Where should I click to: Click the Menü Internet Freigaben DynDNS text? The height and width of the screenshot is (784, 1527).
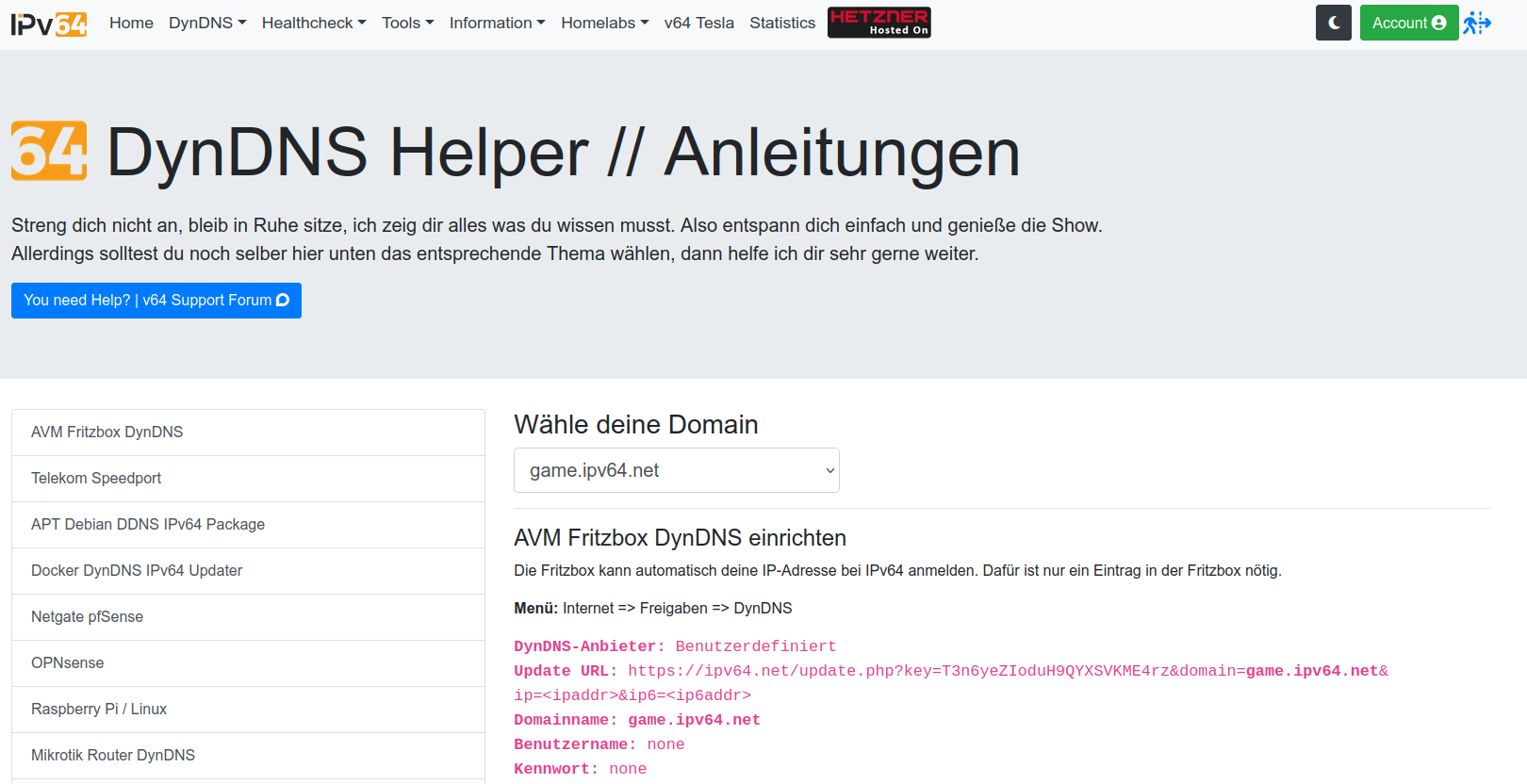[653, 609]
